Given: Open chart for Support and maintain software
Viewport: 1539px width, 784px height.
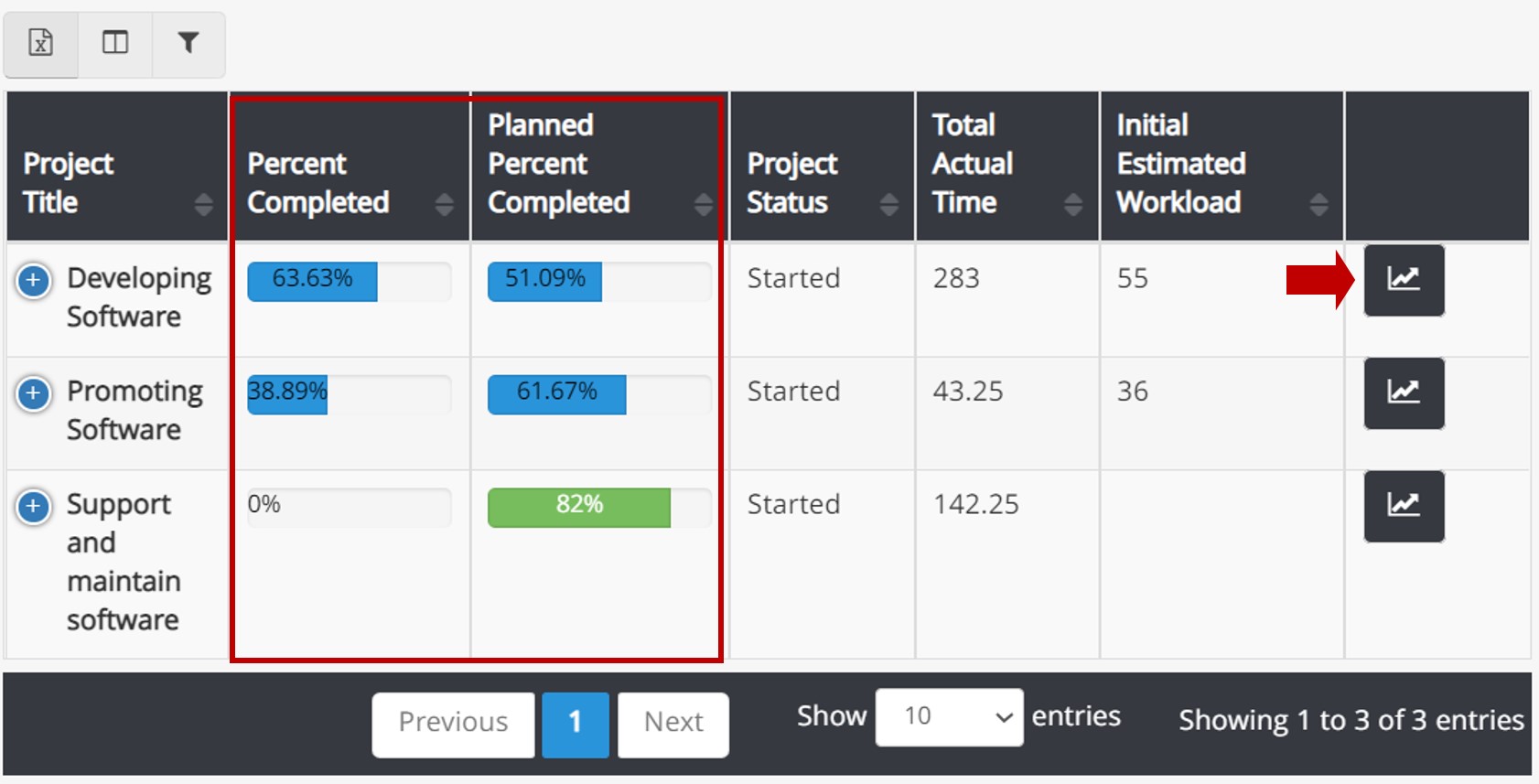Looking at the screenshot, I should (1404, 506).
